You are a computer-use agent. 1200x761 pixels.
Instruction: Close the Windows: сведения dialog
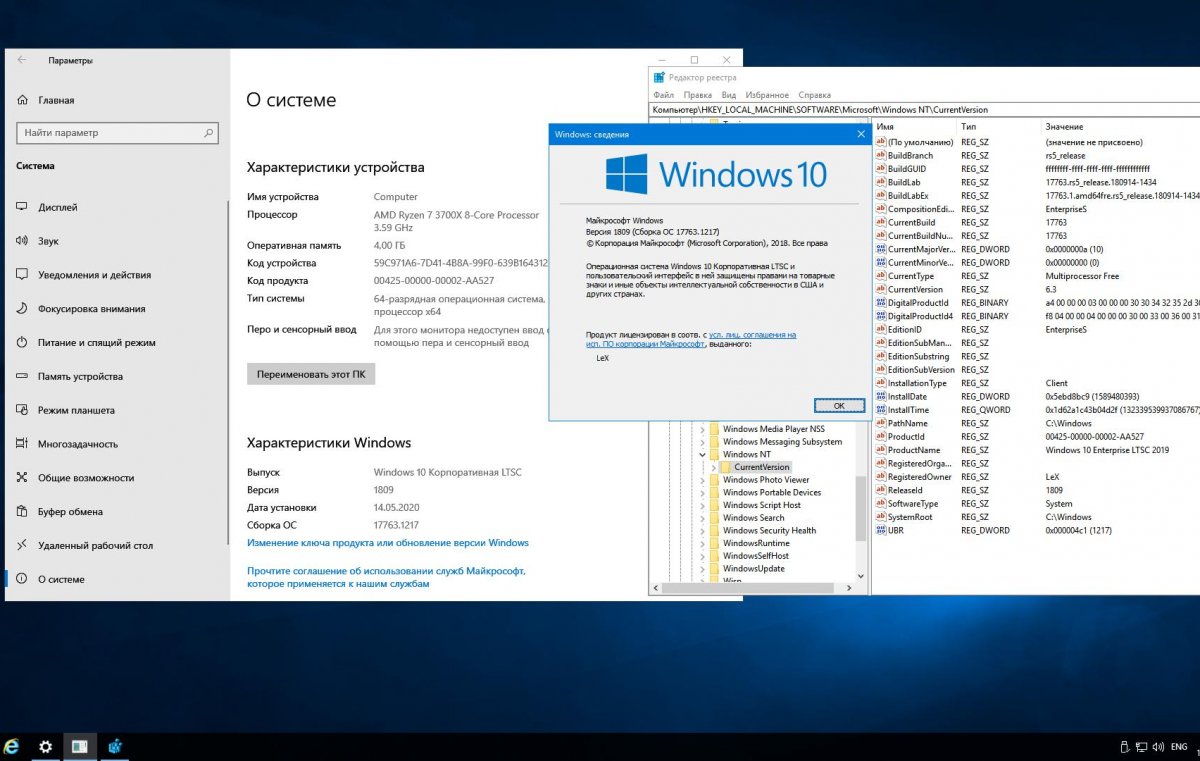[860, 134]
